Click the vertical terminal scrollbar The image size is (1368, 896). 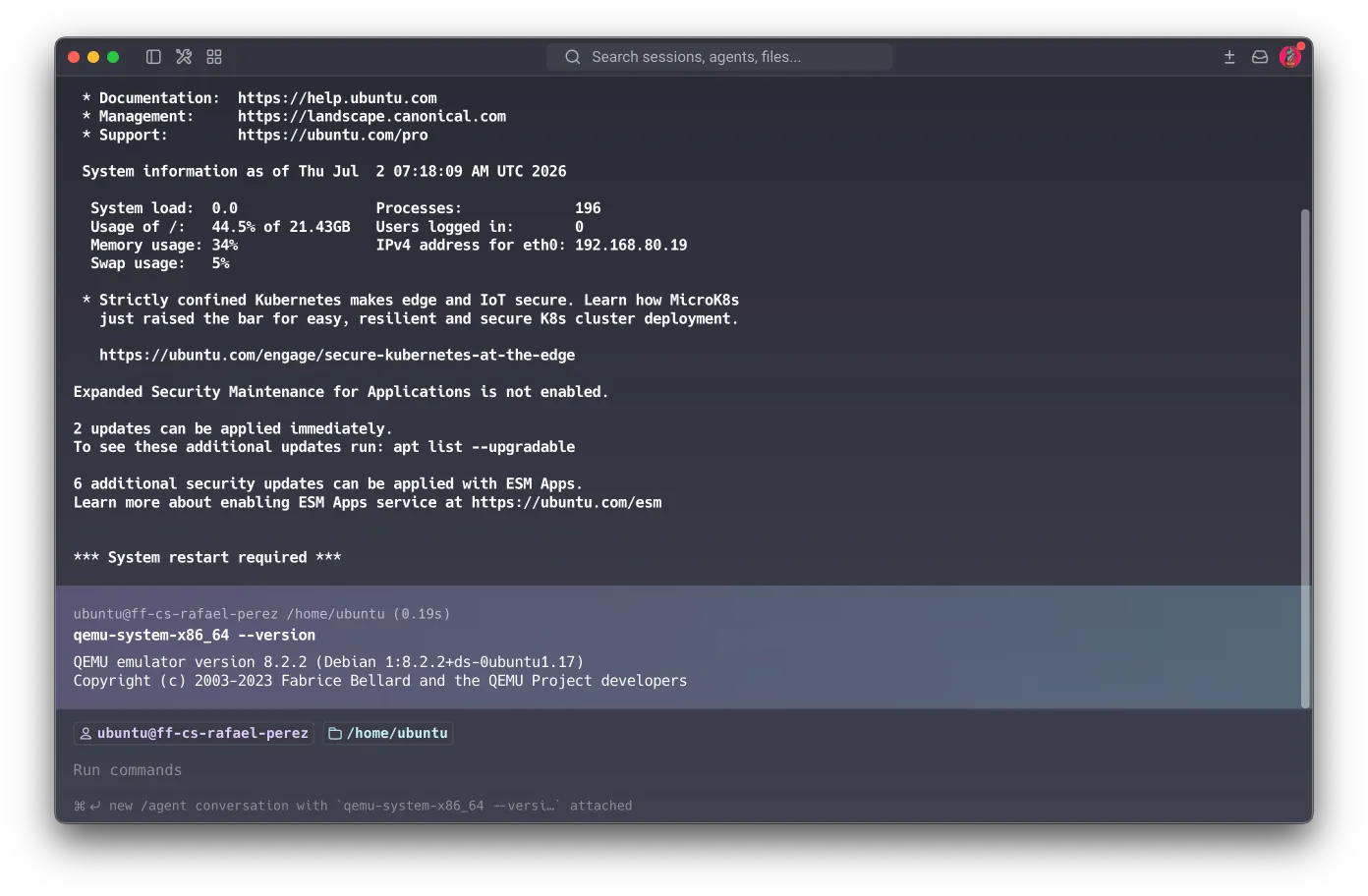click(x=1305, y=458)
